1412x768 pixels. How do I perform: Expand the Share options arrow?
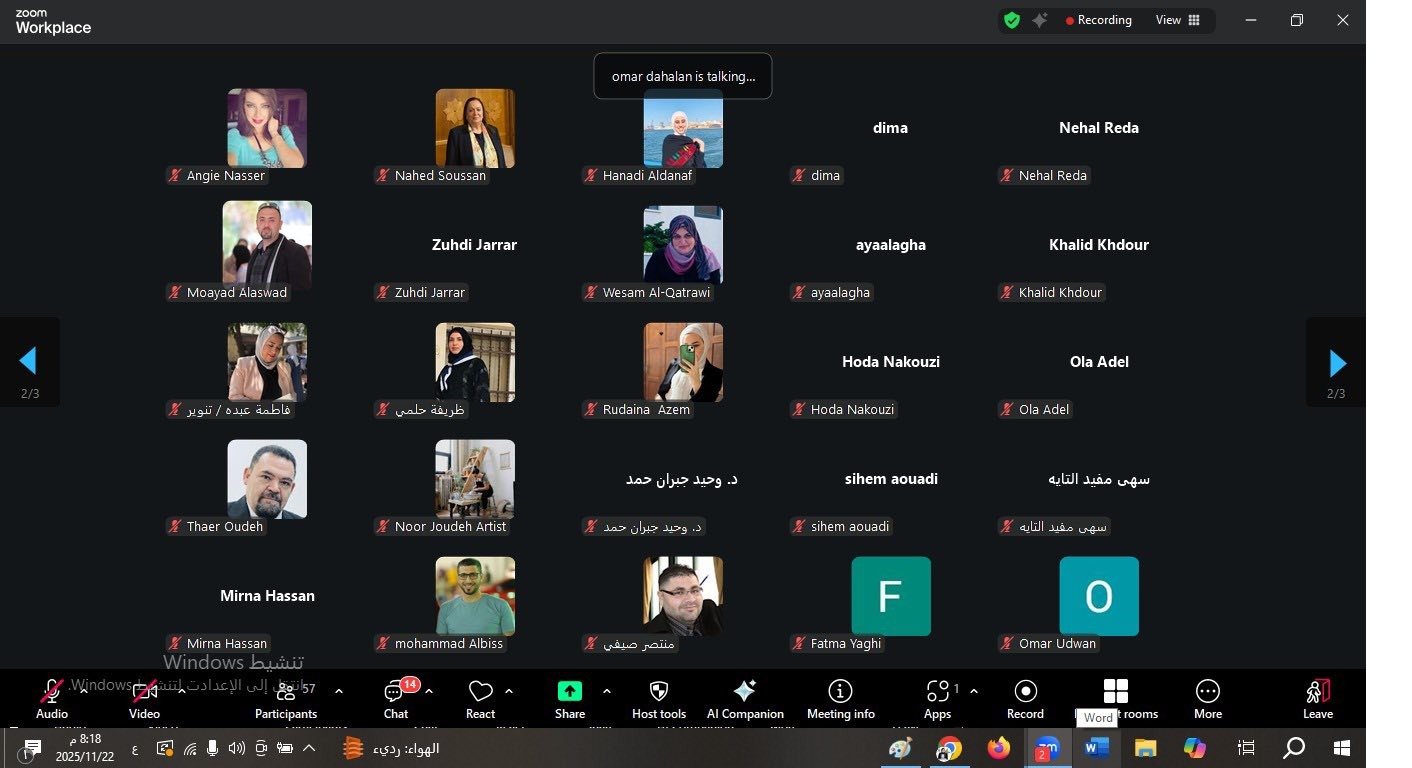(607, 692)
